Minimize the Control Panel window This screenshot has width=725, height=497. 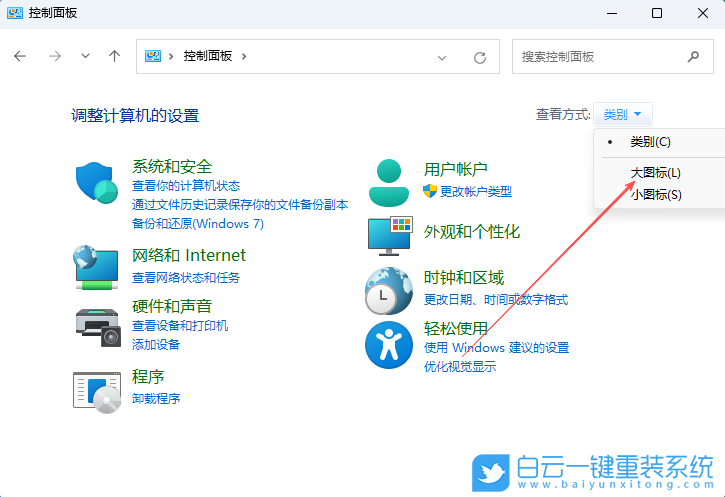tap(612, 13)
